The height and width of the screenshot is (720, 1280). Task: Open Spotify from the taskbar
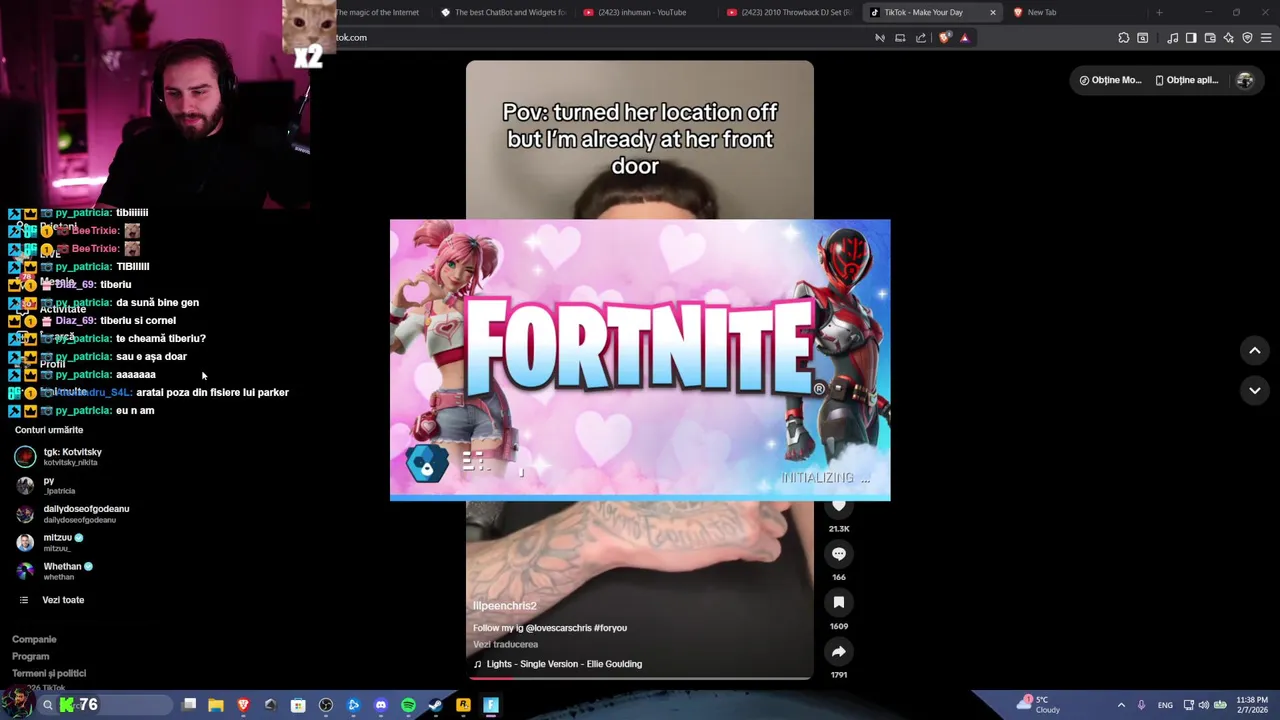(x=408, y=705)
